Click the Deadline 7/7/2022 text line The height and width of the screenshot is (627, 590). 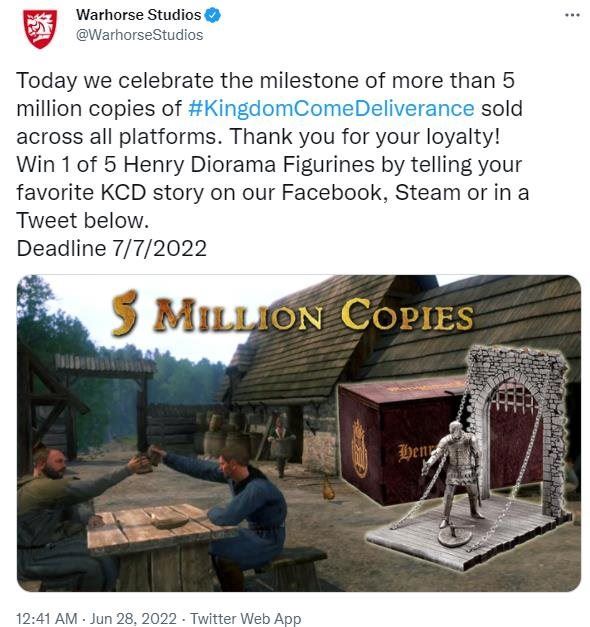(112, 248)
